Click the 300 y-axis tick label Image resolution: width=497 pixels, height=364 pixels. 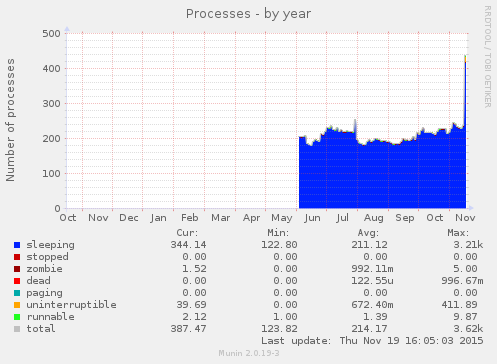pos(51,104)
